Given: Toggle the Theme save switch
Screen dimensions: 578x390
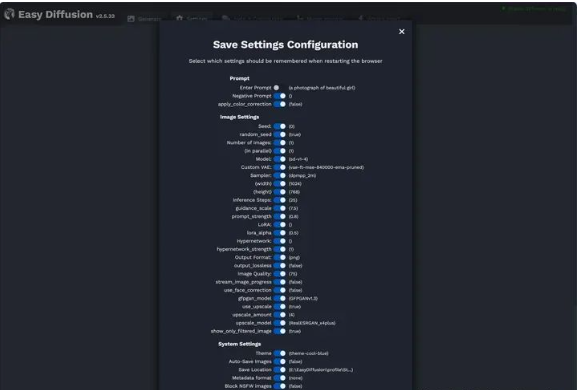Looking at the screenshot, I should click(279, 354).
